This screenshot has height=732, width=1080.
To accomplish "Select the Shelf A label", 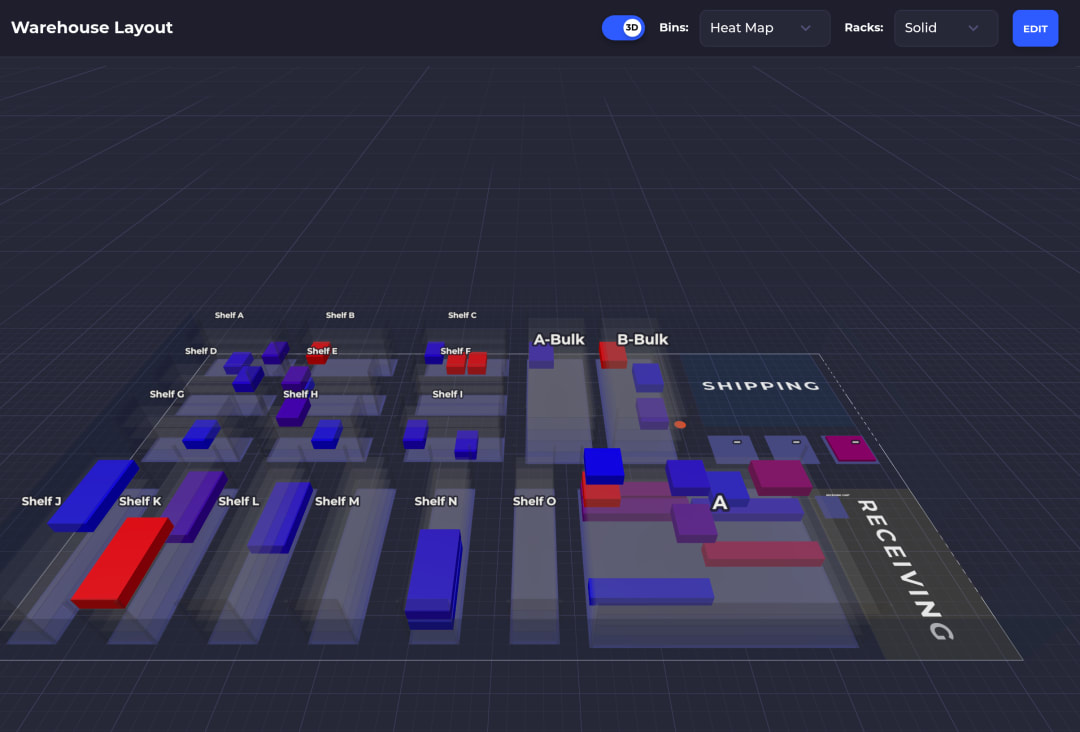I will tap(229, 315).
